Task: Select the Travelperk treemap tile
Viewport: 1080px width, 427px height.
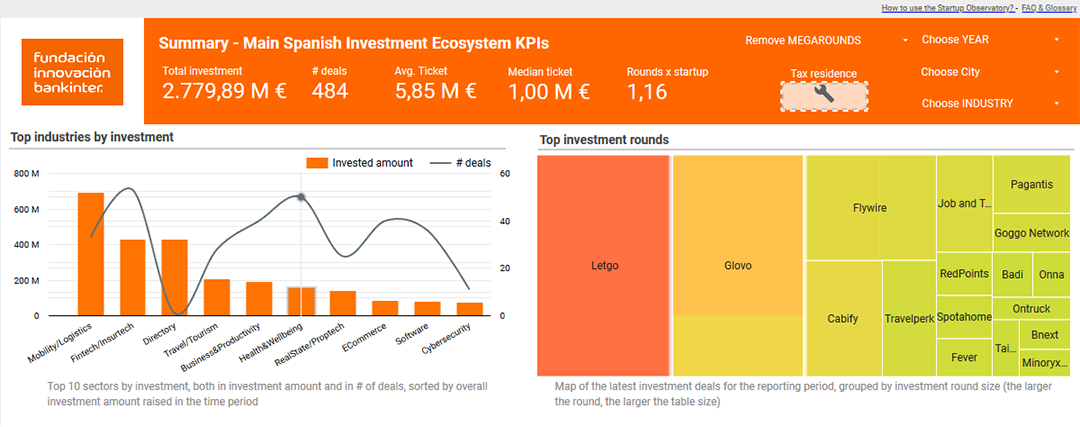Action: pyautogui.click(x=908, y=318)
